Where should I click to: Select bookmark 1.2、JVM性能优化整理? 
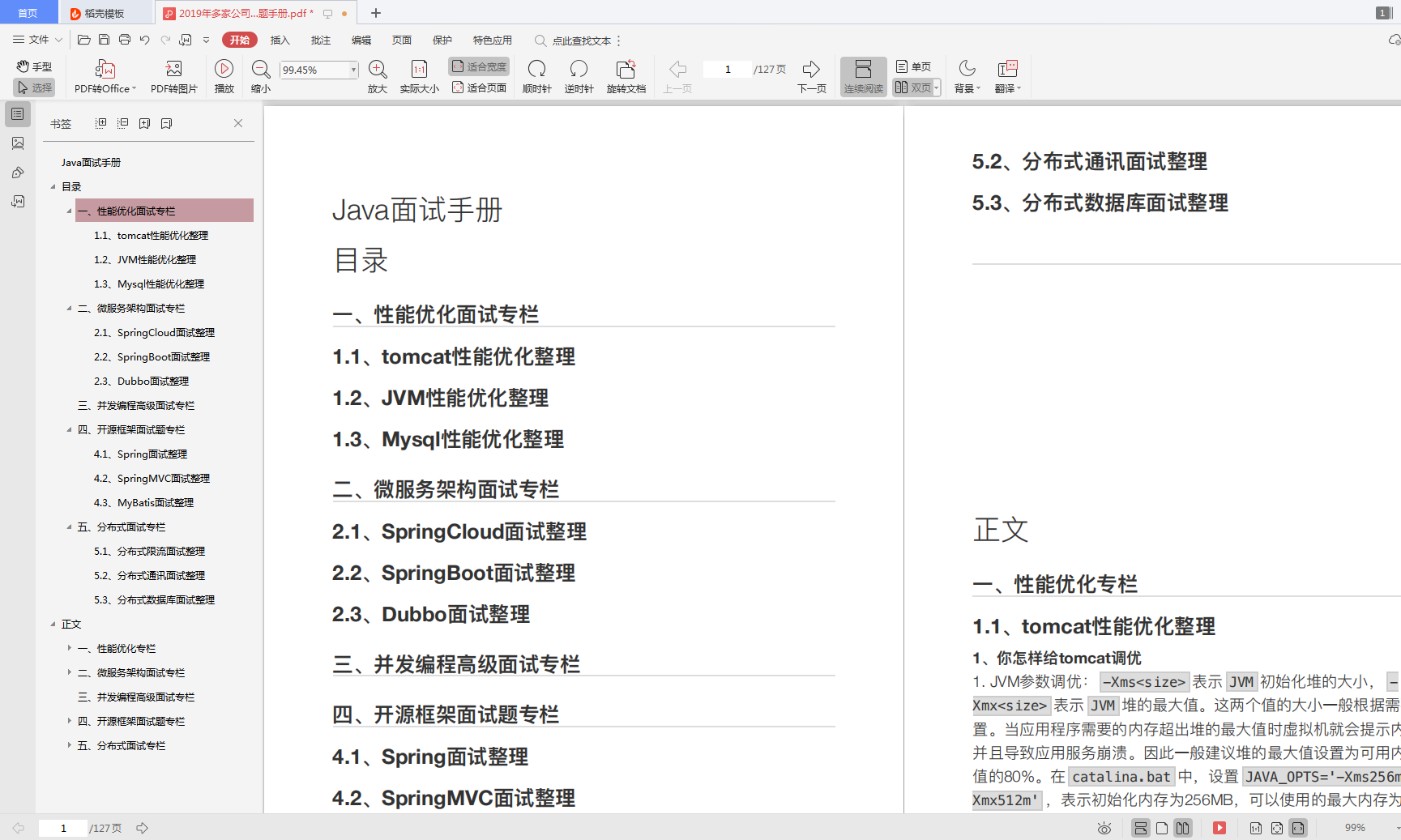[145, 260]
